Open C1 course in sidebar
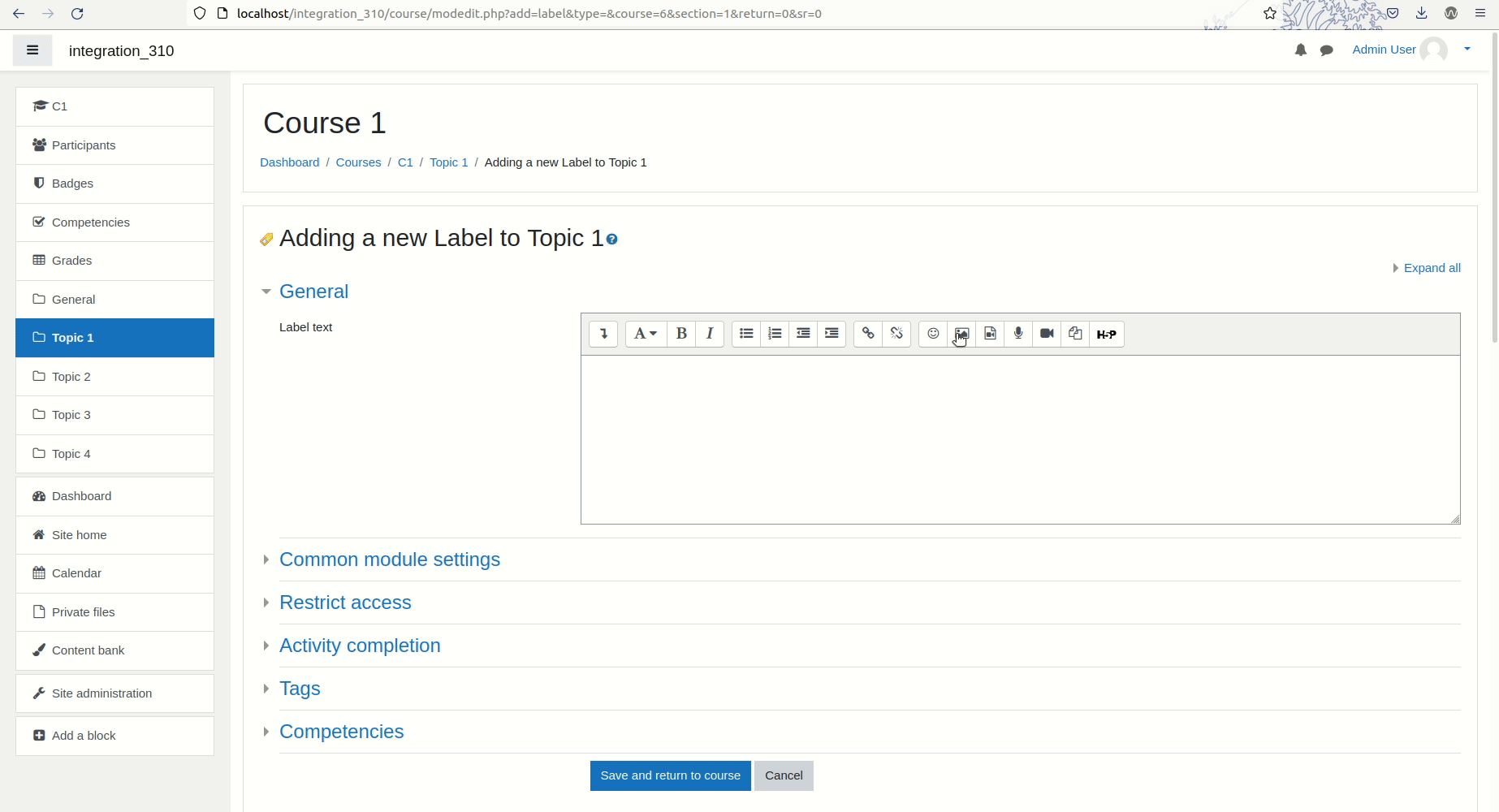This screenshot has width=1499, height=812. pyautogui.click(x=114, y=106)
